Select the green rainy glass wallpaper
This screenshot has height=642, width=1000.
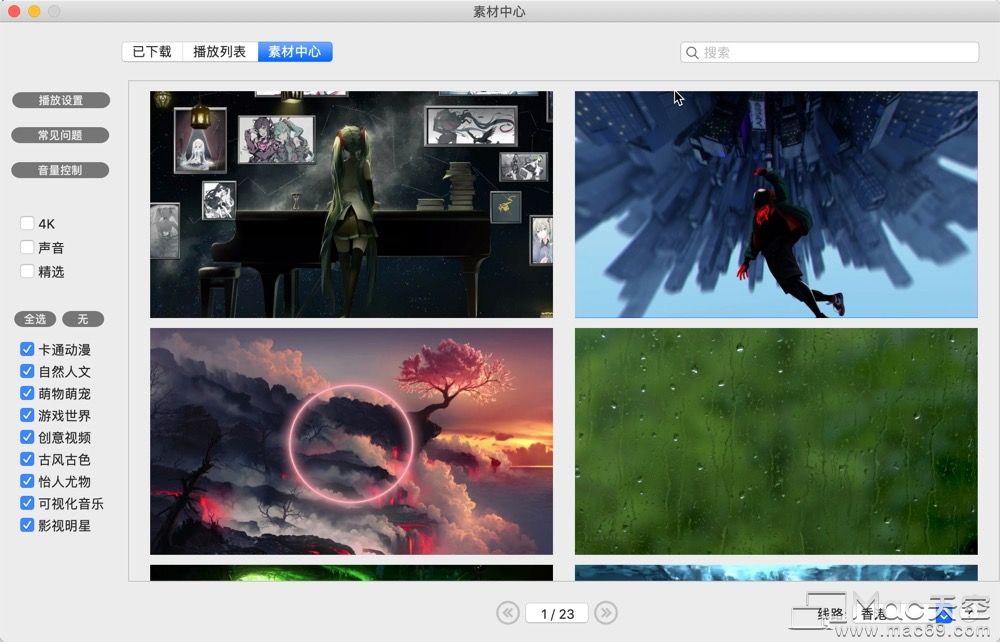point(776,441)
